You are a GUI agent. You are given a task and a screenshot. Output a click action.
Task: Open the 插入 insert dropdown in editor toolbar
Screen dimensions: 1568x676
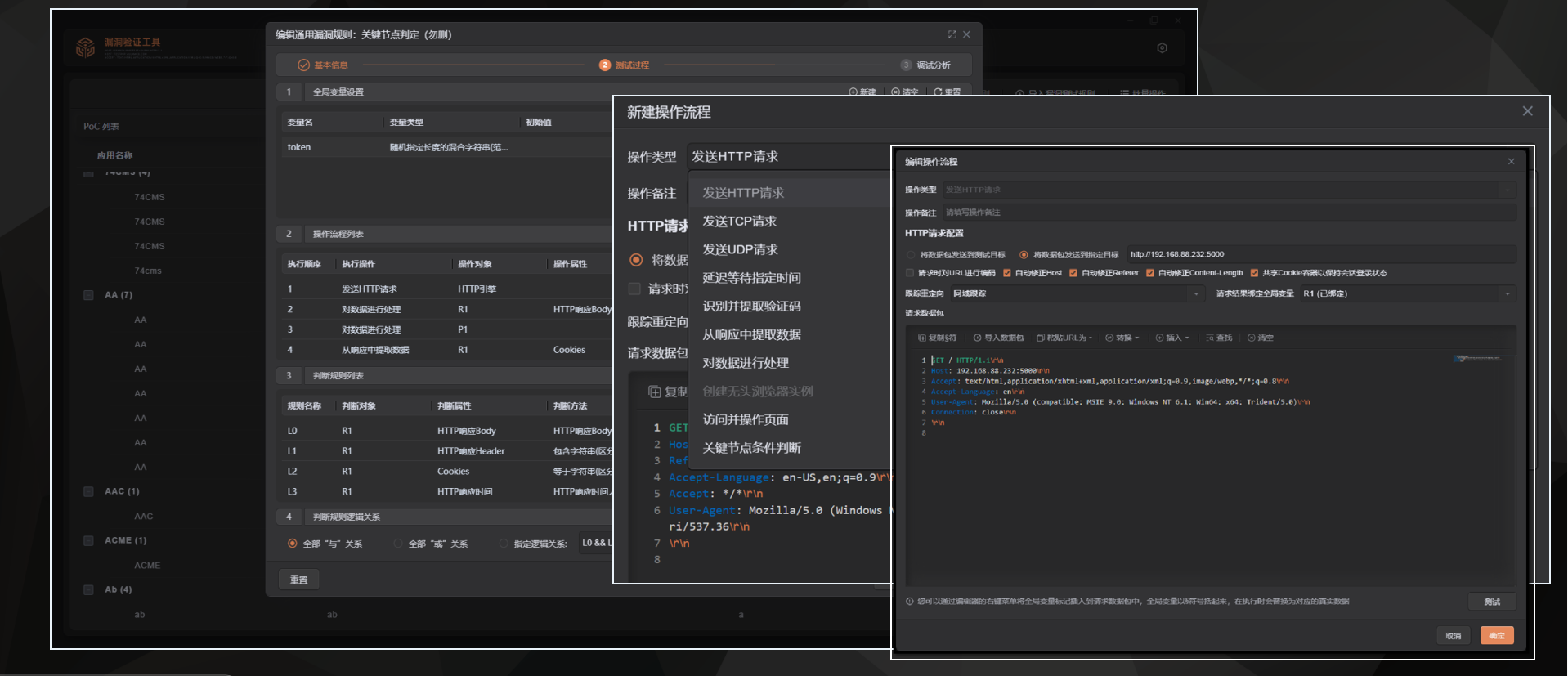[x=1172, y=338]
